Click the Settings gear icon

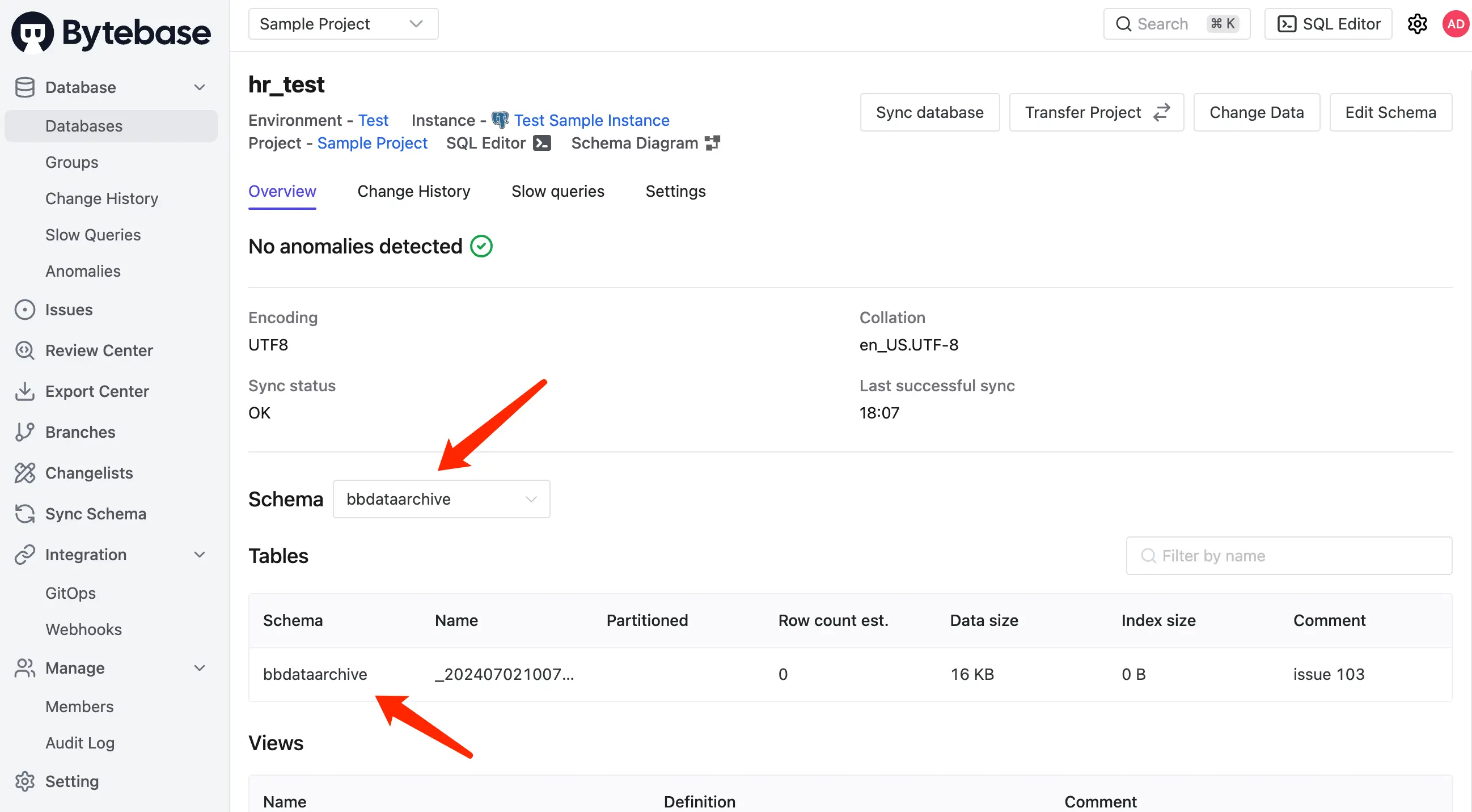point(1417,24)
